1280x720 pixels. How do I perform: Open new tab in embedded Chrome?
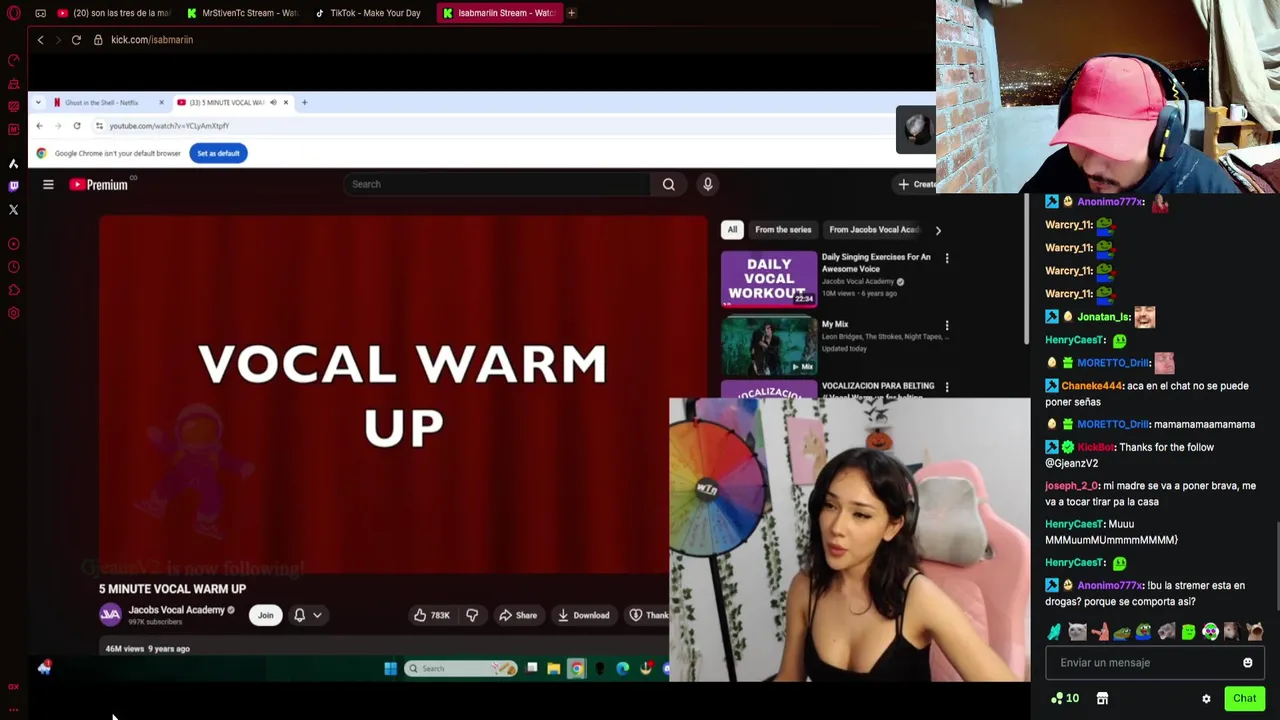coord(304,102)
